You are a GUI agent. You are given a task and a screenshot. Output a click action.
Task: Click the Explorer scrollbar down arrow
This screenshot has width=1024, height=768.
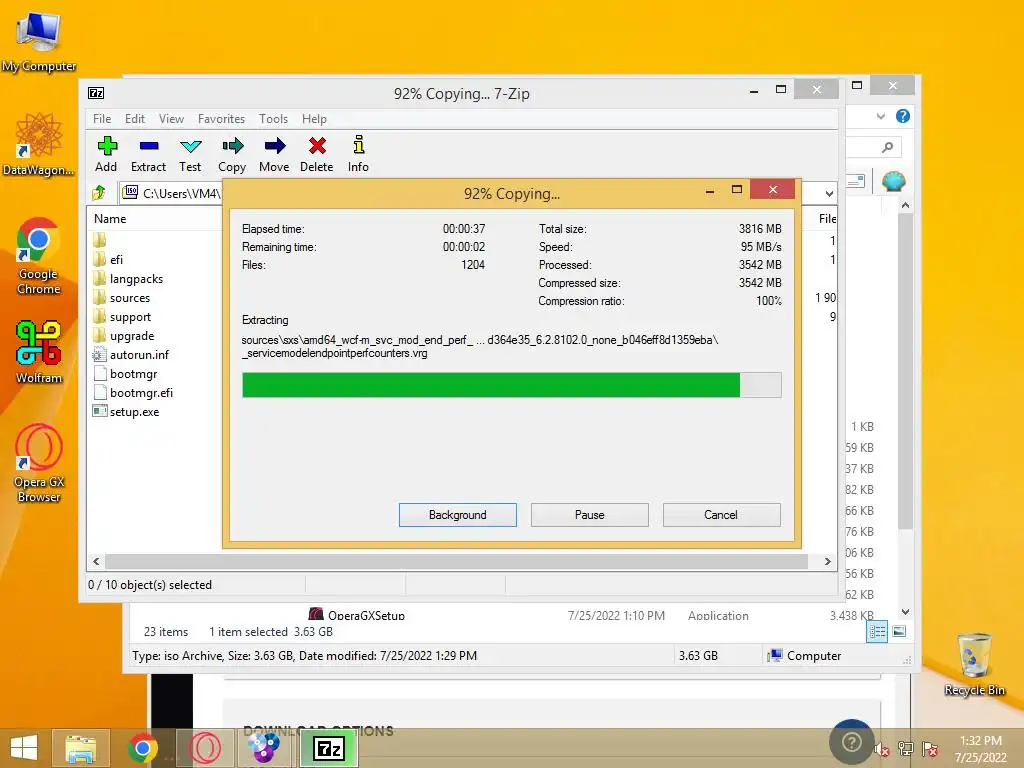click(x=905, y=612)
